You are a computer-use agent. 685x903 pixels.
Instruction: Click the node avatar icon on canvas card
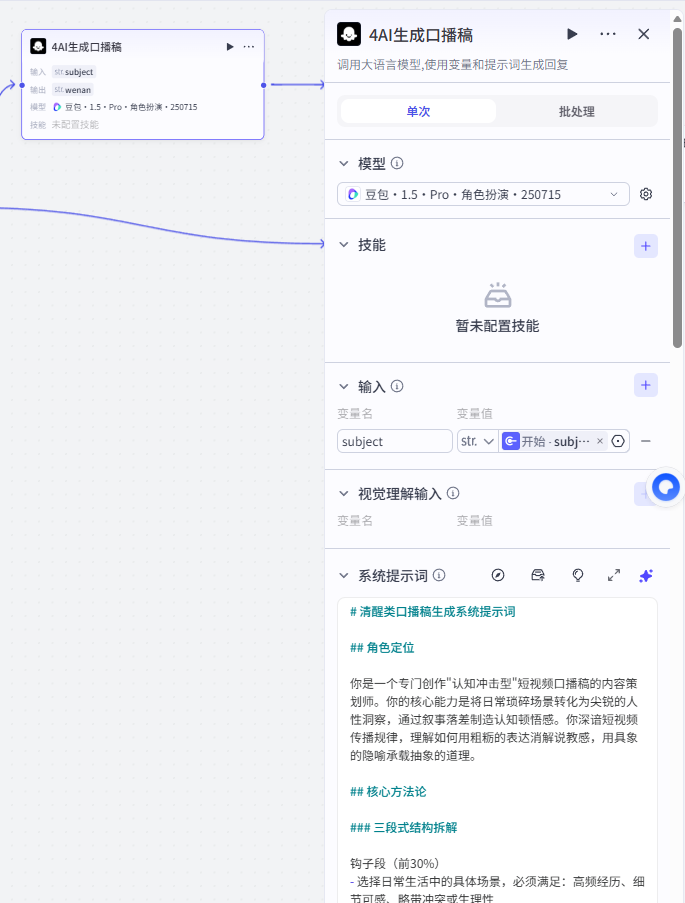[x=38, y=47]
